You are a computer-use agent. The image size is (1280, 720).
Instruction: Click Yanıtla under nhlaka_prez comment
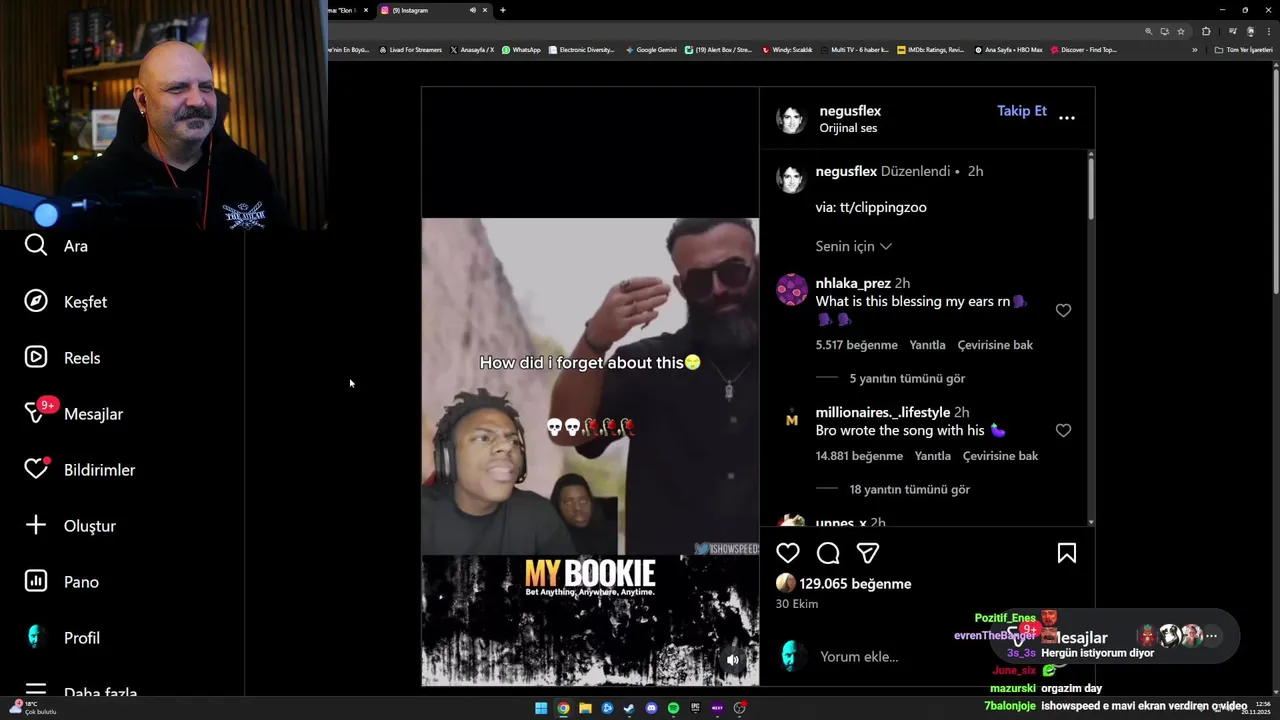(x=927, y=345)
